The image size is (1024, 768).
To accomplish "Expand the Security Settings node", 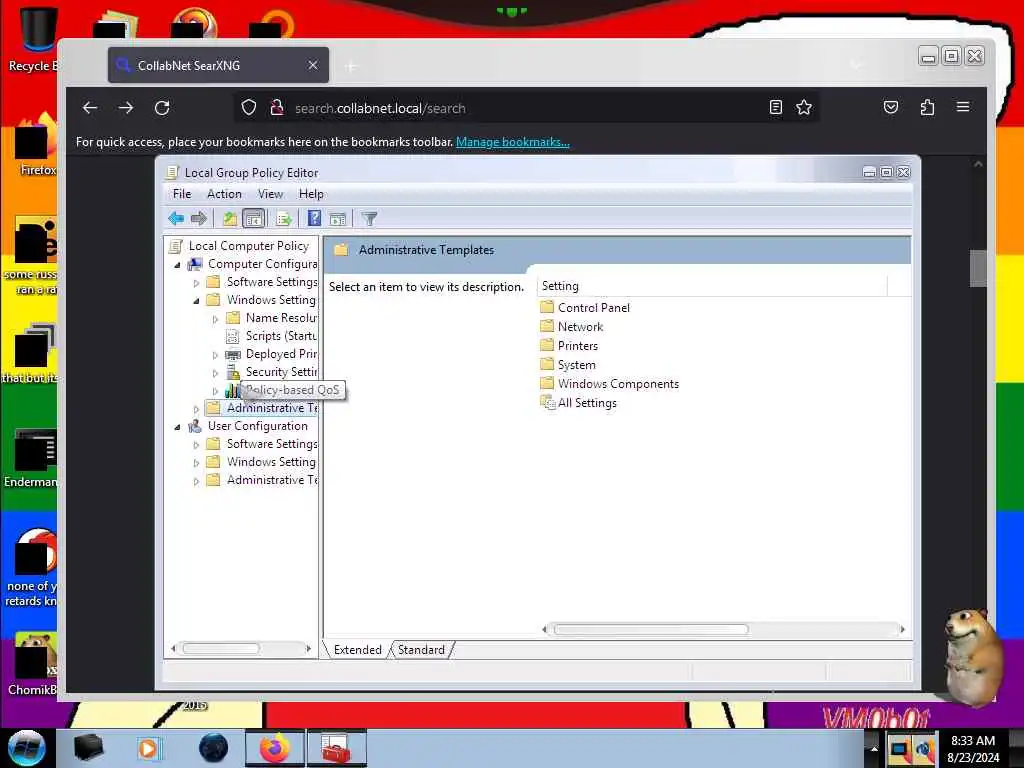I will pyautogui.click(x=216, y=373).
